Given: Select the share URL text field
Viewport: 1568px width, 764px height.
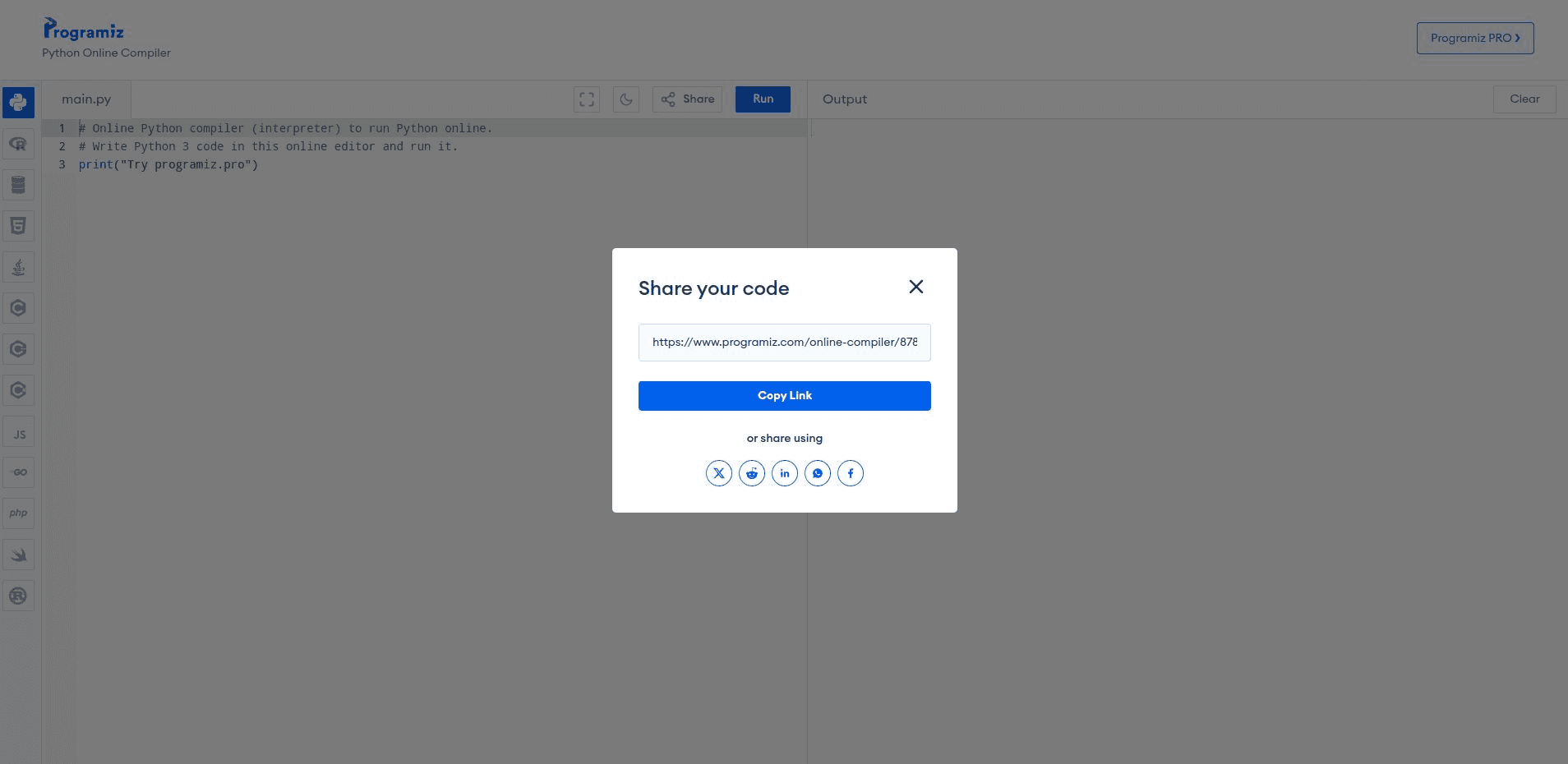Looking at the screenshot, I should coord(785,343).
